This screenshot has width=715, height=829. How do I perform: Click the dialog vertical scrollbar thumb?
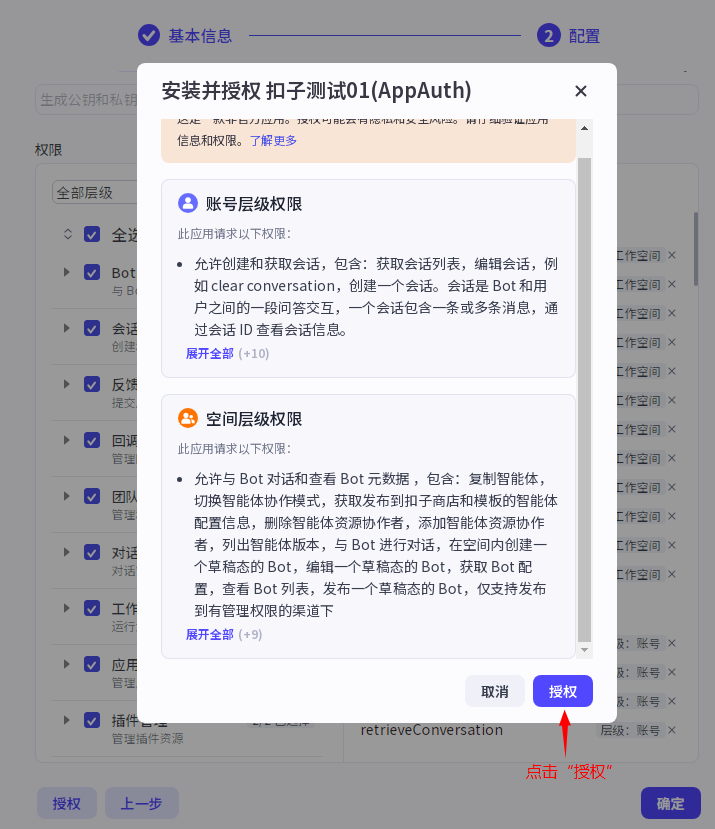click(x=585, y=400)
